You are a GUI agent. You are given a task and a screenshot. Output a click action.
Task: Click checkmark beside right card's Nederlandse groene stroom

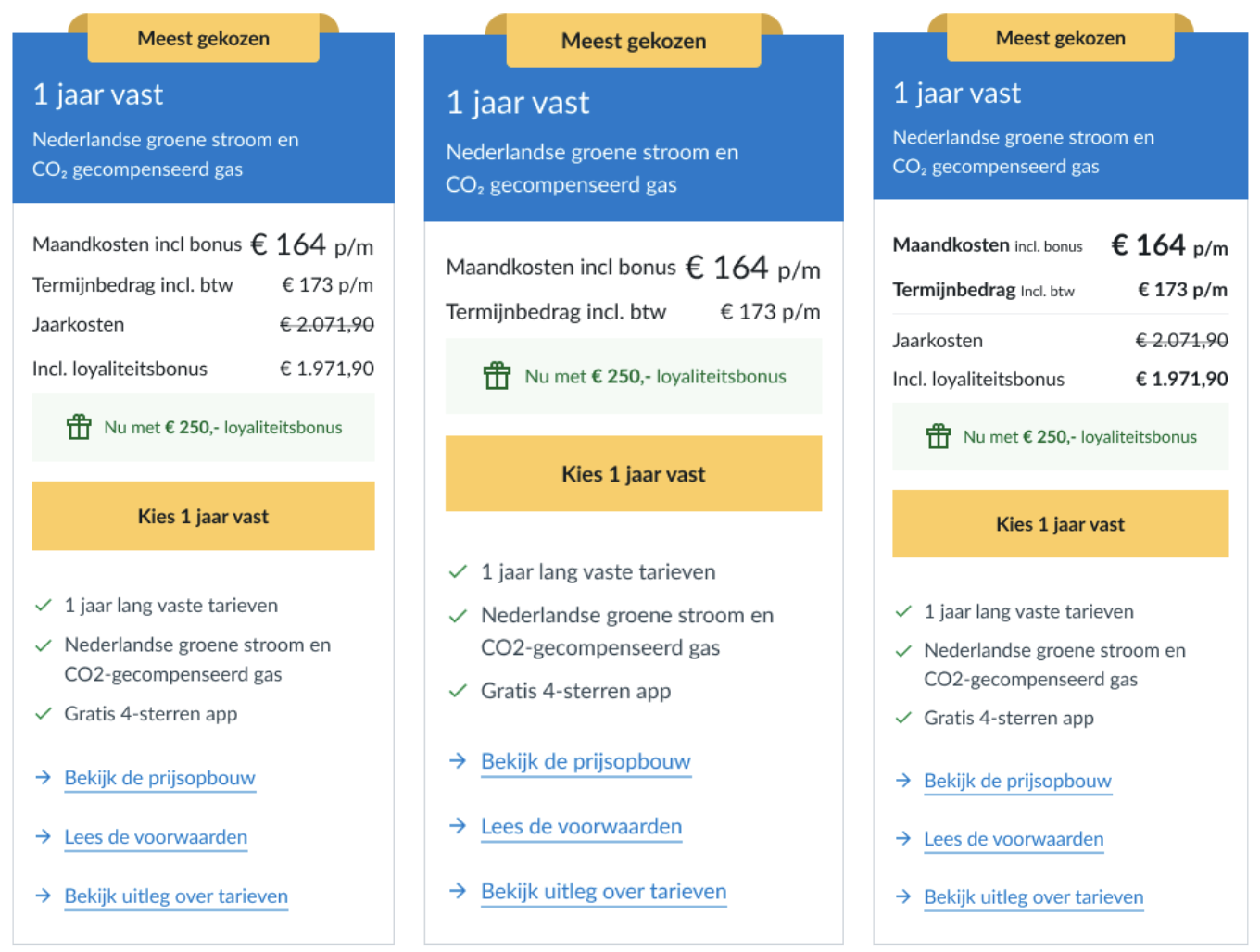(x=903, y=651)
